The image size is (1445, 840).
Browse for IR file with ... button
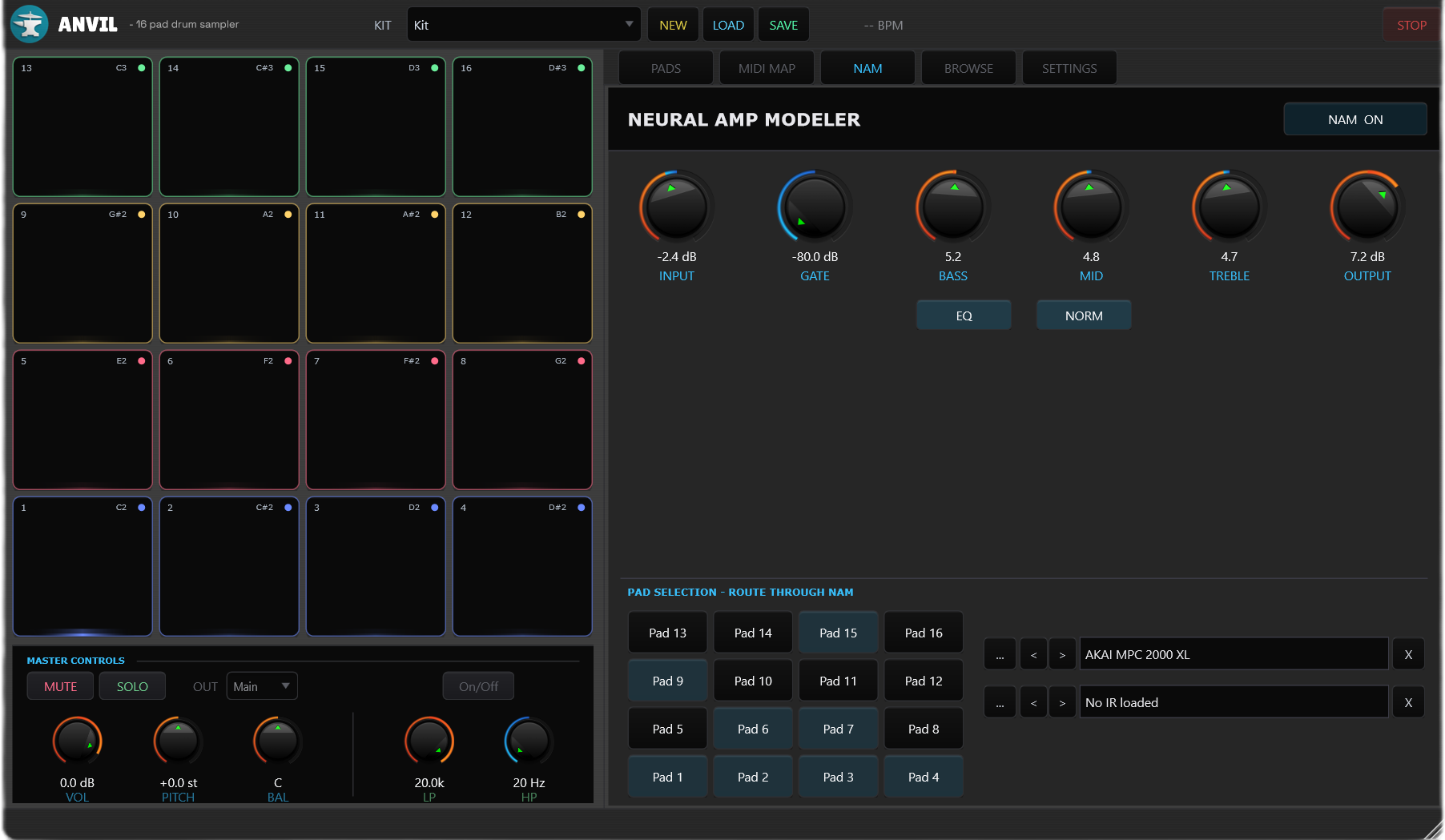1000,702
